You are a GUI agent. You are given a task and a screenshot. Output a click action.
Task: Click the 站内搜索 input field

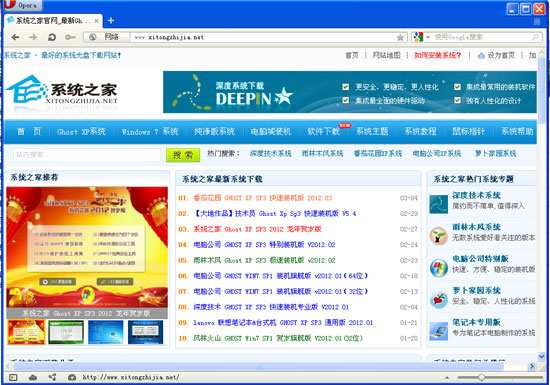pos(87,155)
